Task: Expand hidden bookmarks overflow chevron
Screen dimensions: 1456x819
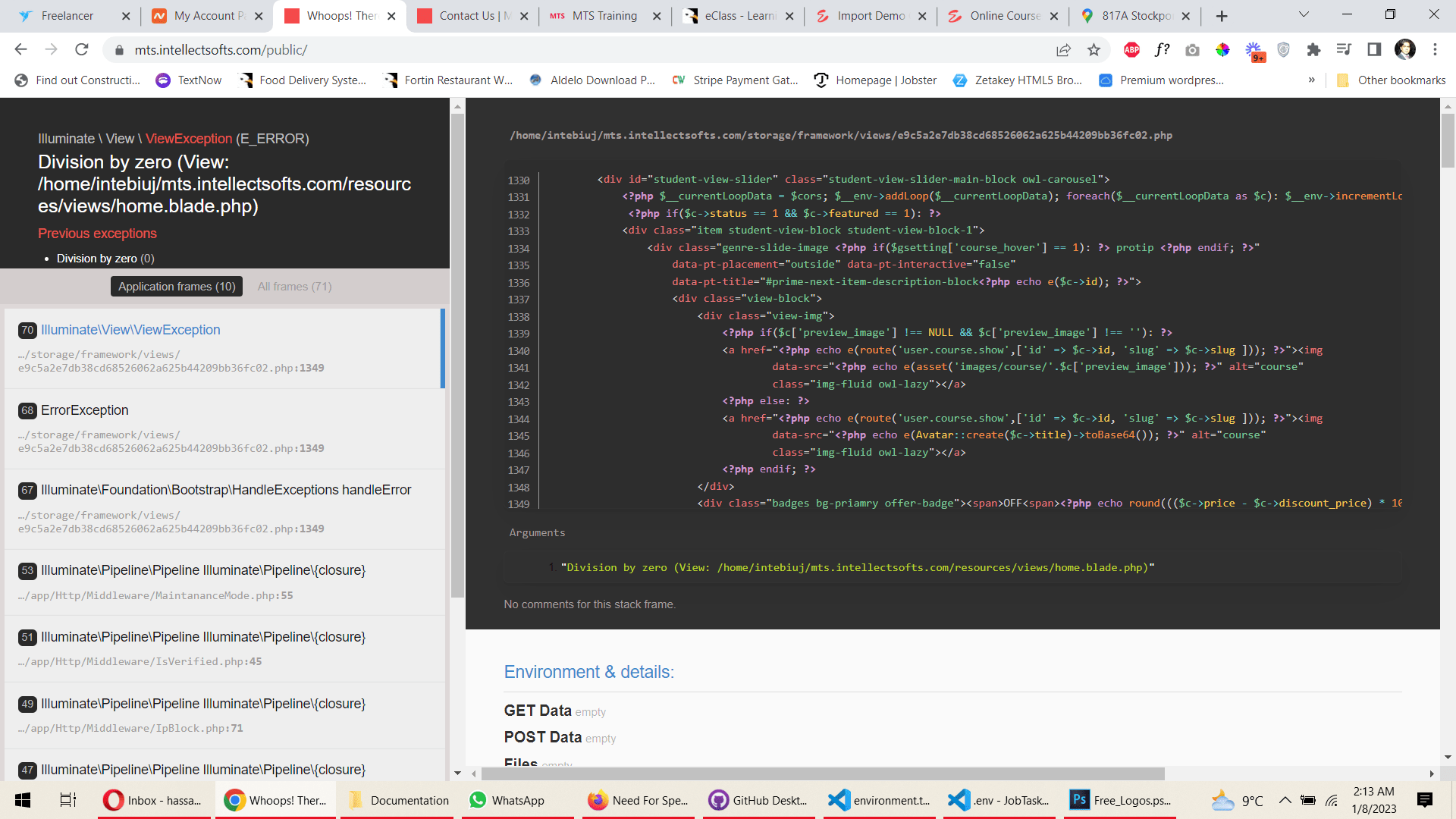Action: click(1311, 80)
